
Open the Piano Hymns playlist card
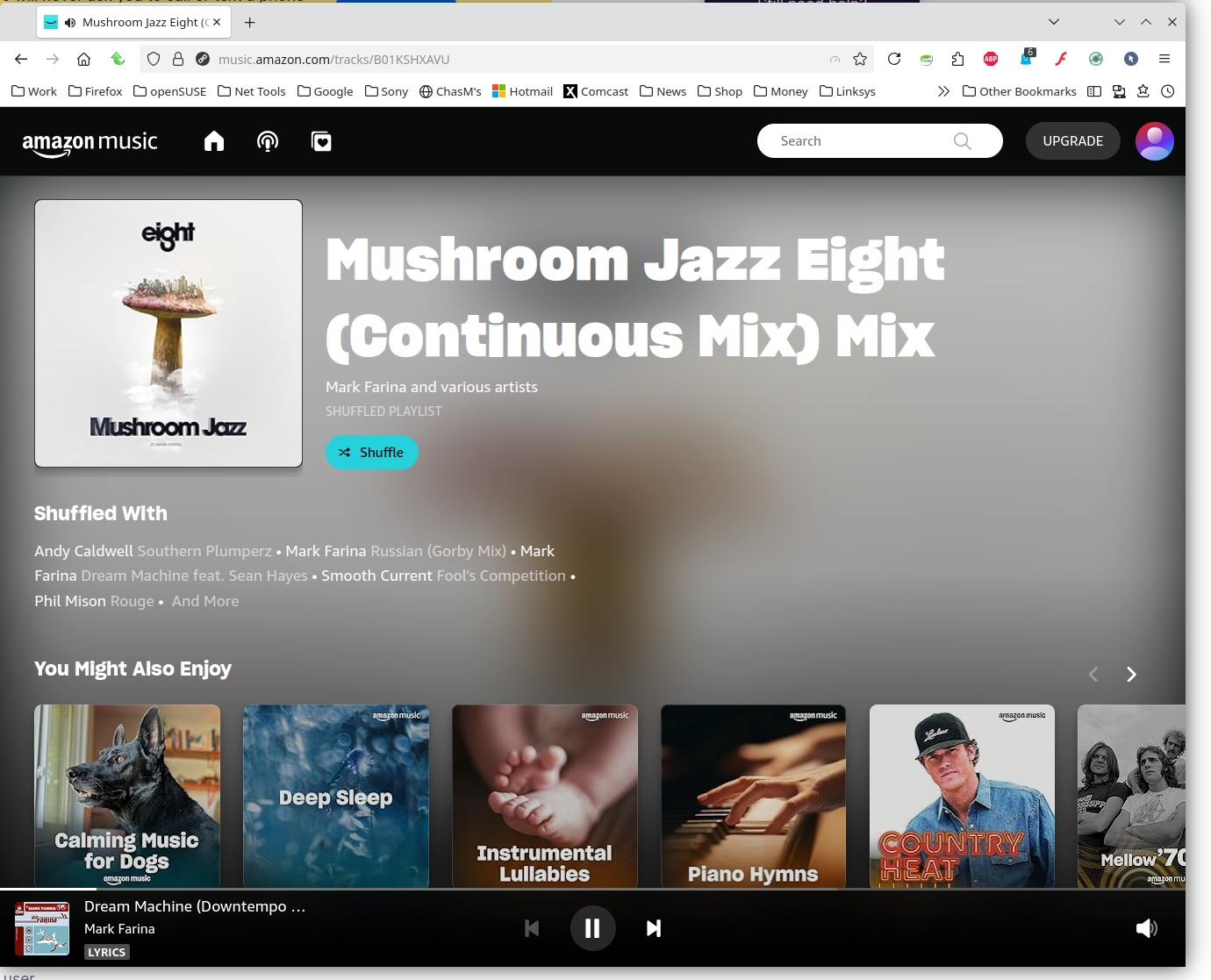click(753, 797)
